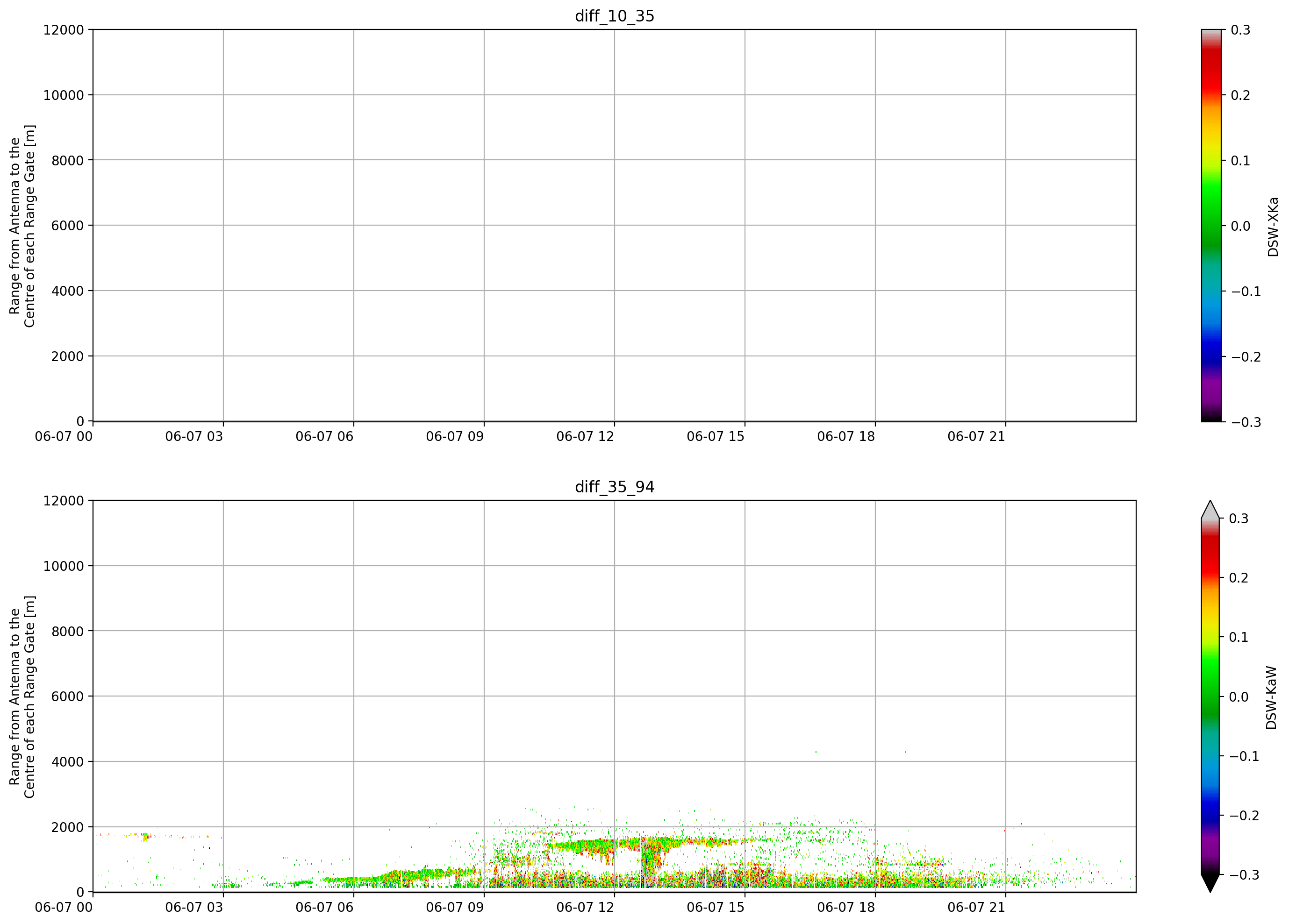Click the 4000 tick on diff_10_35 y-axis
The image size is (1289, 924).
pyautogui.click(x=68, y=291)
